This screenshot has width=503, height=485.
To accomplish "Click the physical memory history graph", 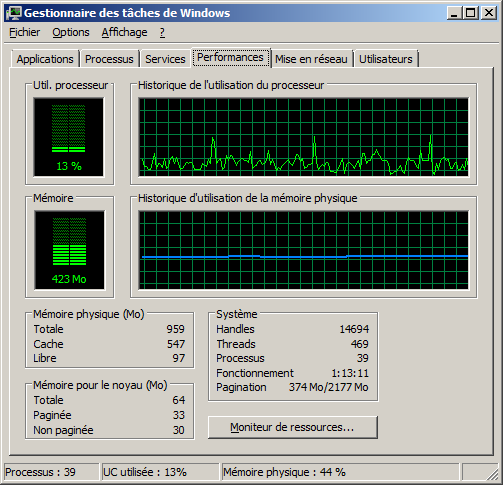I will tap(303, 250).
